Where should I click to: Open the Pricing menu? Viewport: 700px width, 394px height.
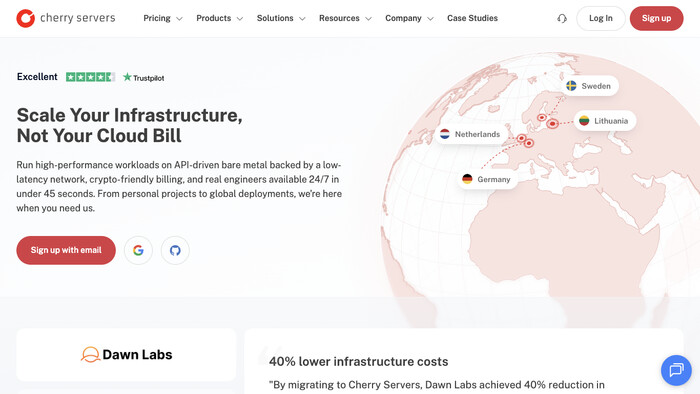(163, 18)
